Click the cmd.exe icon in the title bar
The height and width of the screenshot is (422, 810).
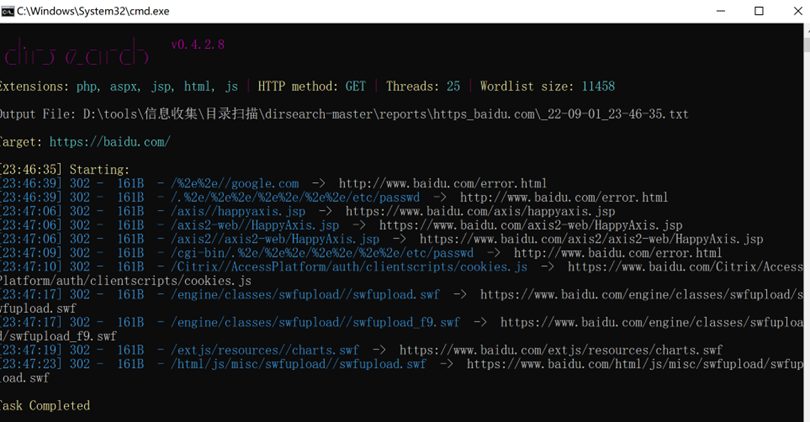click(x=8, y=11)
